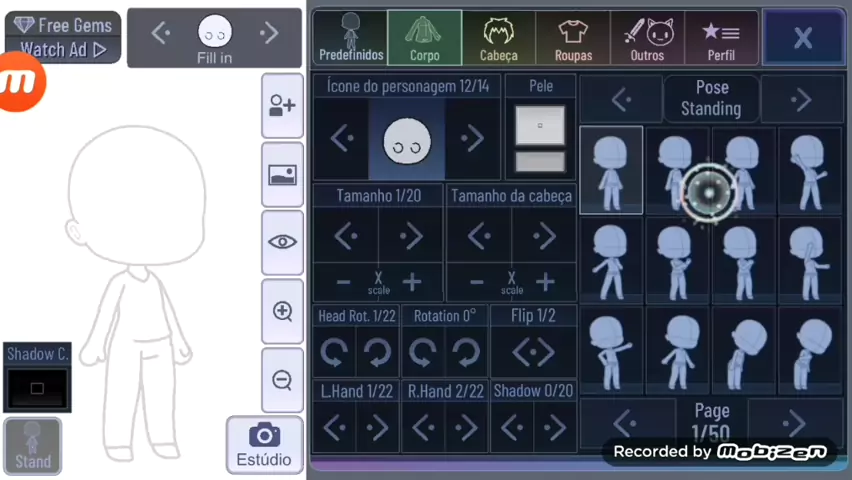
Task: Open the background image icon
Action: [x=282, y=174]
